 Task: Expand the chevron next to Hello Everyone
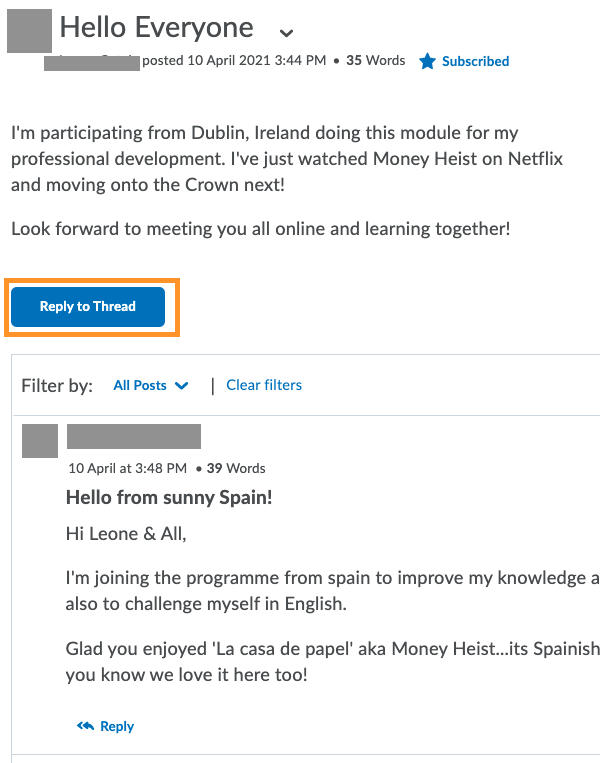tap(287, 32)
